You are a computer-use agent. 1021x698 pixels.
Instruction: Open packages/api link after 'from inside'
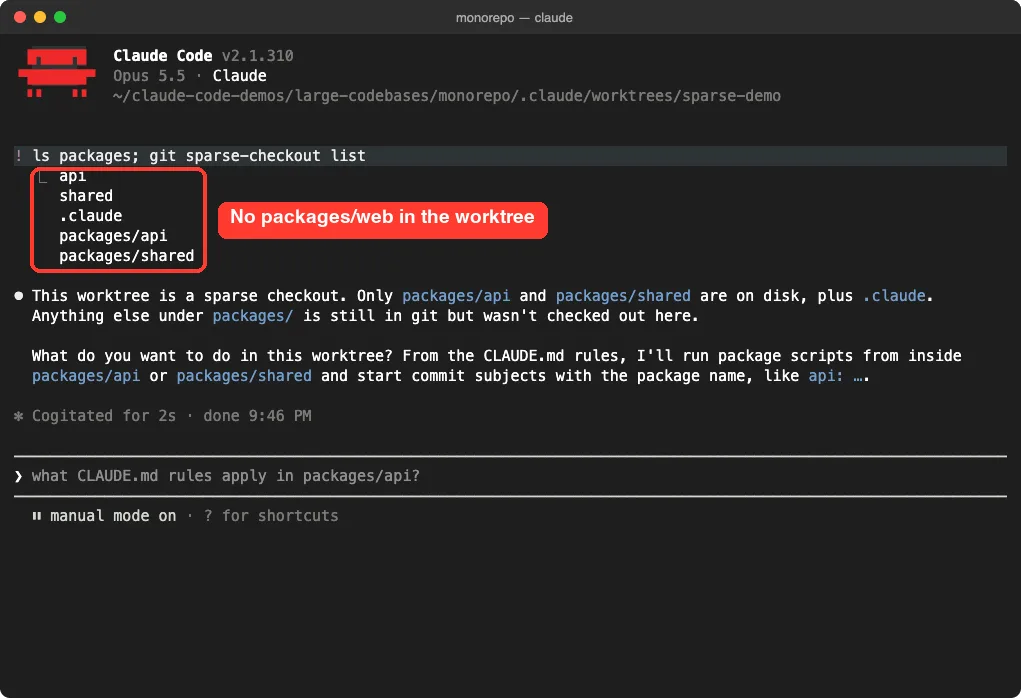click(x=86, y=376)
